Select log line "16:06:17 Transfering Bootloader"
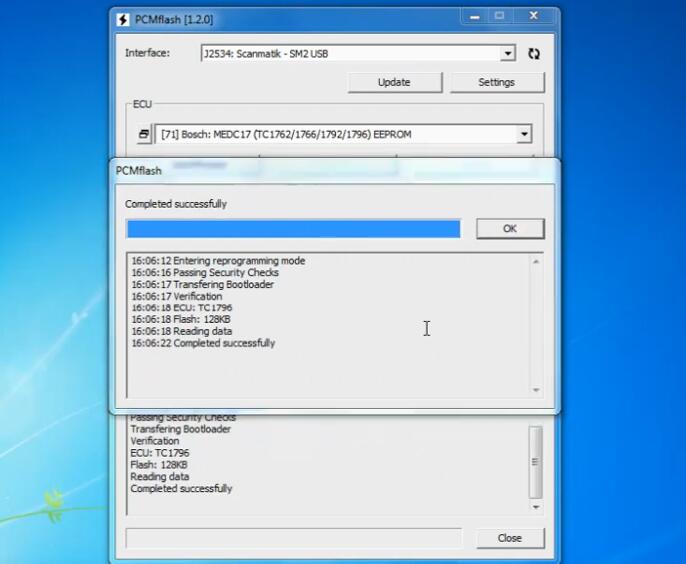The width and height of the screenshot is (686, 564). [203, 284]
